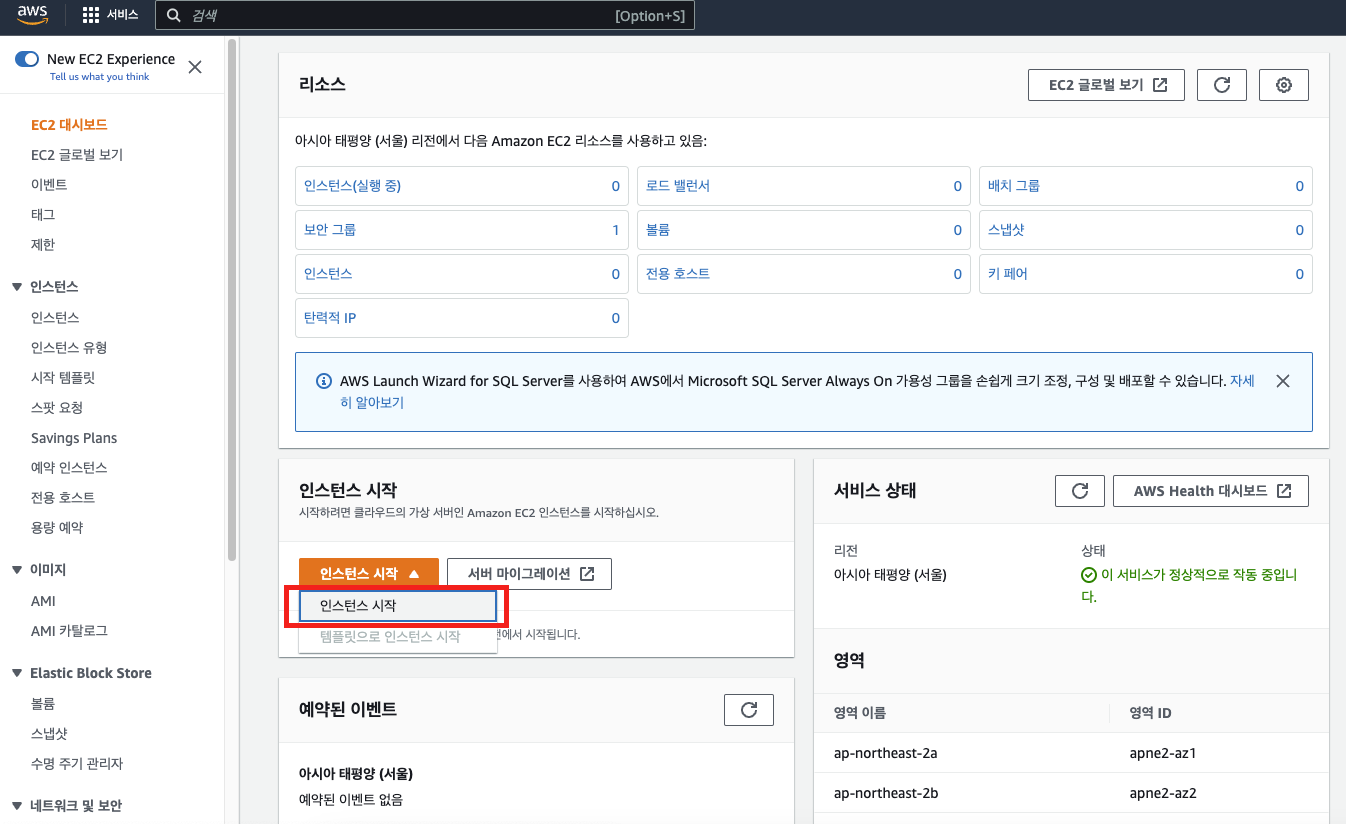The width and height of the screenshot is (1346, 824).
Task: Click the info icon in Launch Wizard banner
Action: [323, 381]
